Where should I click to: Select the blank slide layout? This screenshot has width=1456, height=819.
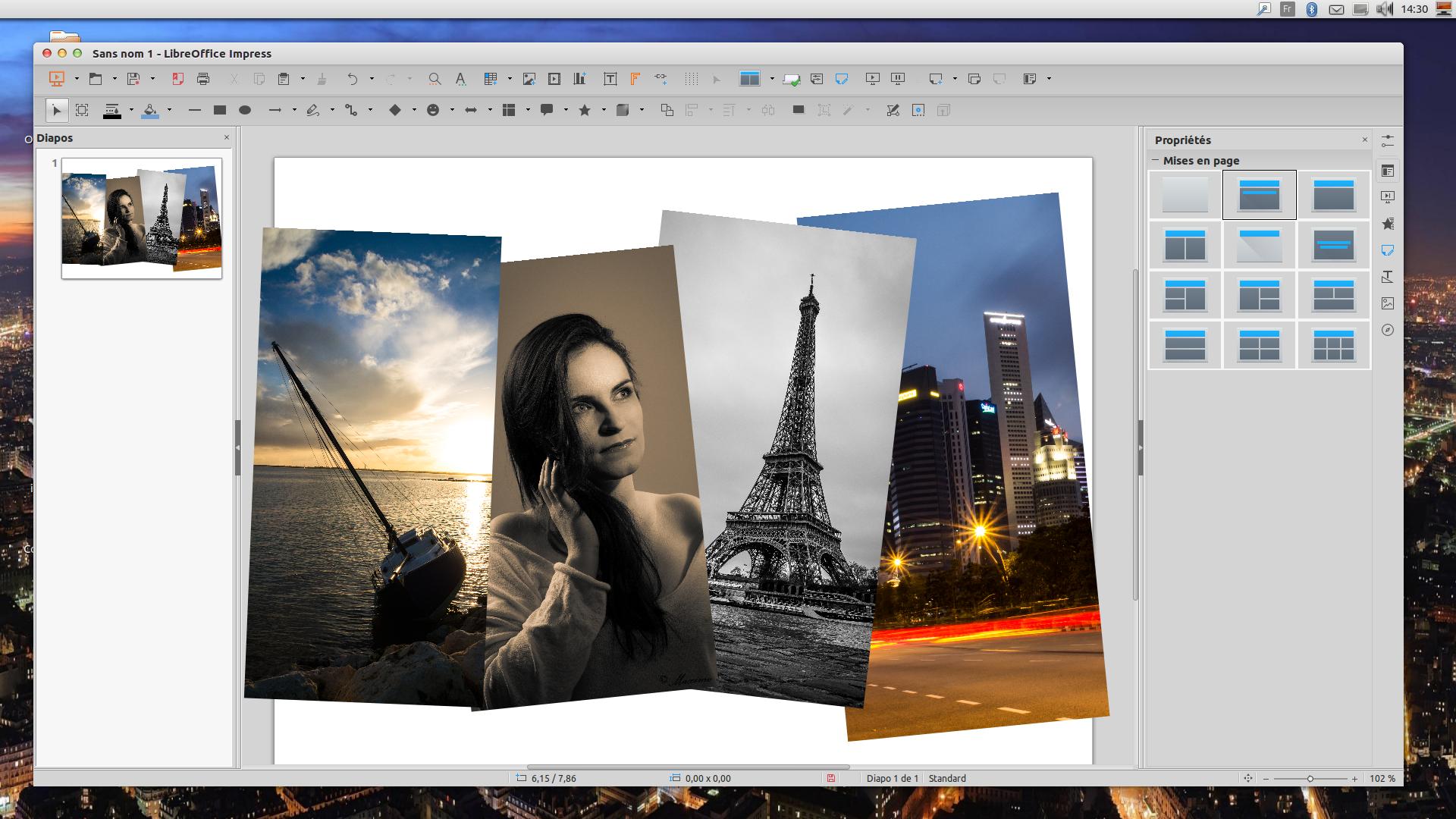(x=1185, y=195)
